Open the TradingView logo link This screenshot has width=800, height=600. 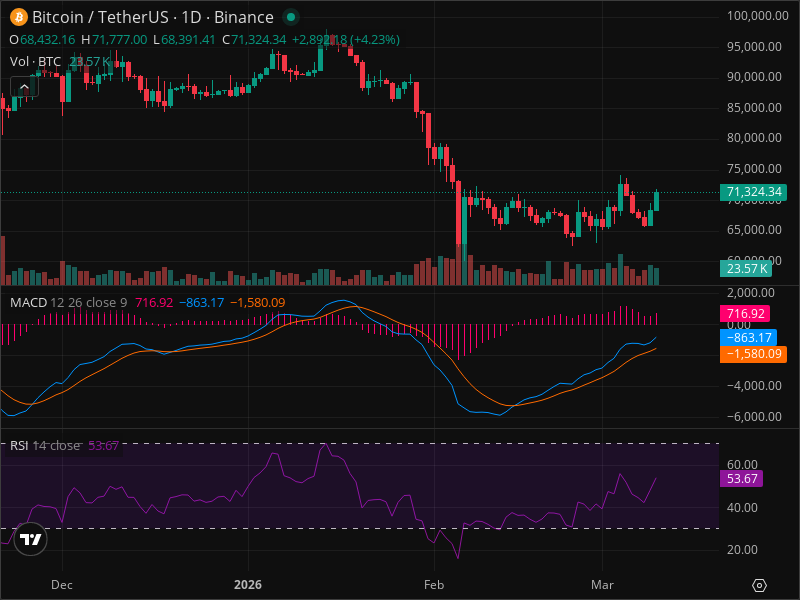(31, 539)
